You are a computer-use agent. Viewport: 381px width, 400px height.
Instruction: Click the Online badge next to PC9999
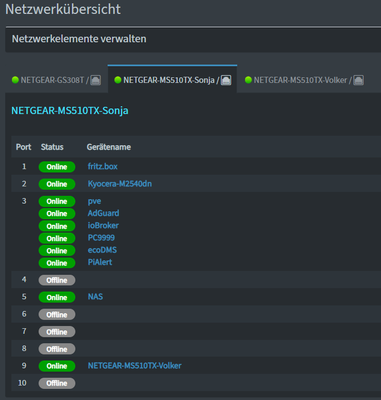point(57,239)
